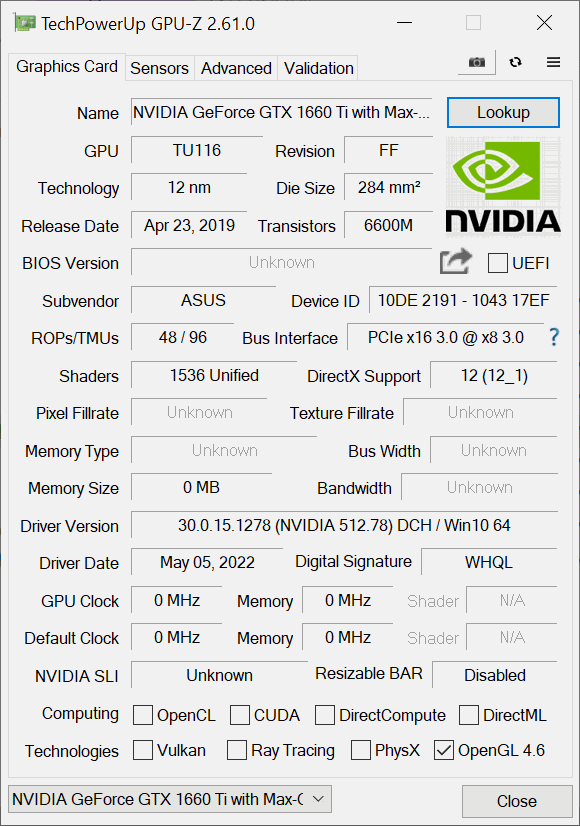The image size is (580, 826).
Task: Toggle the OpenGL 4.6 checkbox
Action: [x=444, y=750]
